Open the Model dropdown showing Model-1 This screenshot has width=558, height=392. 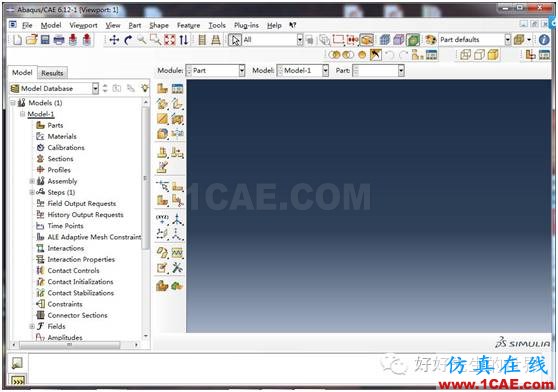[x=303, y=70]
